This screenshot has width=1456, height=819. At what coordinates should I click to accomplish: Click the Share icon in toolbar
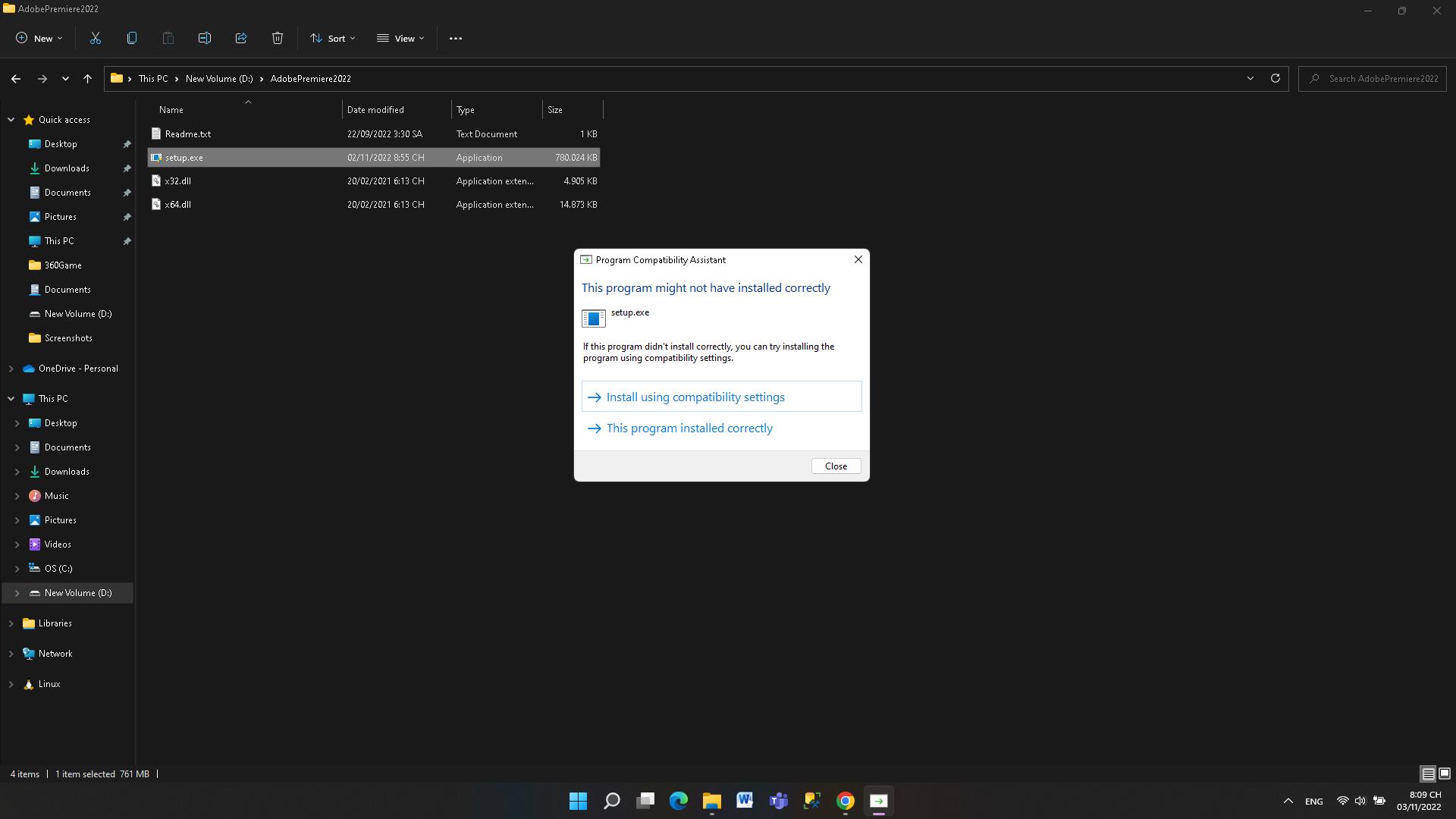[x=241, y=38]
